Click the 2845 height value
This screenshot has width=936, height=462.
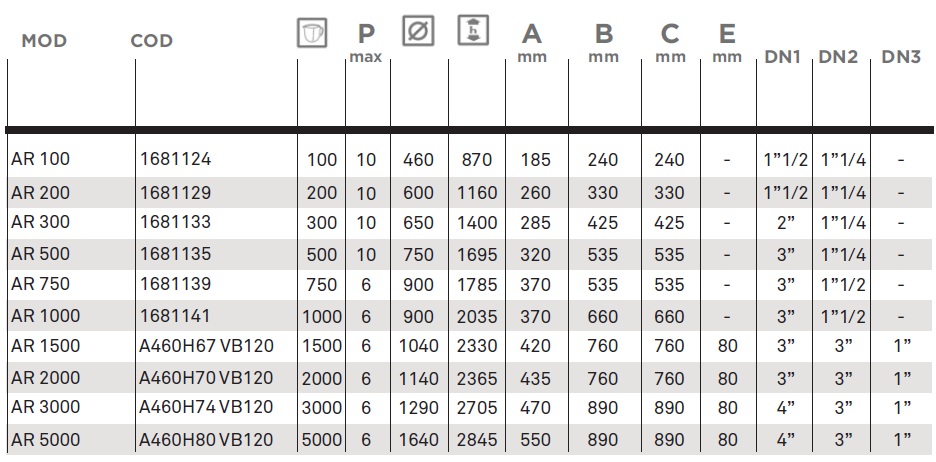click(477, 440)
